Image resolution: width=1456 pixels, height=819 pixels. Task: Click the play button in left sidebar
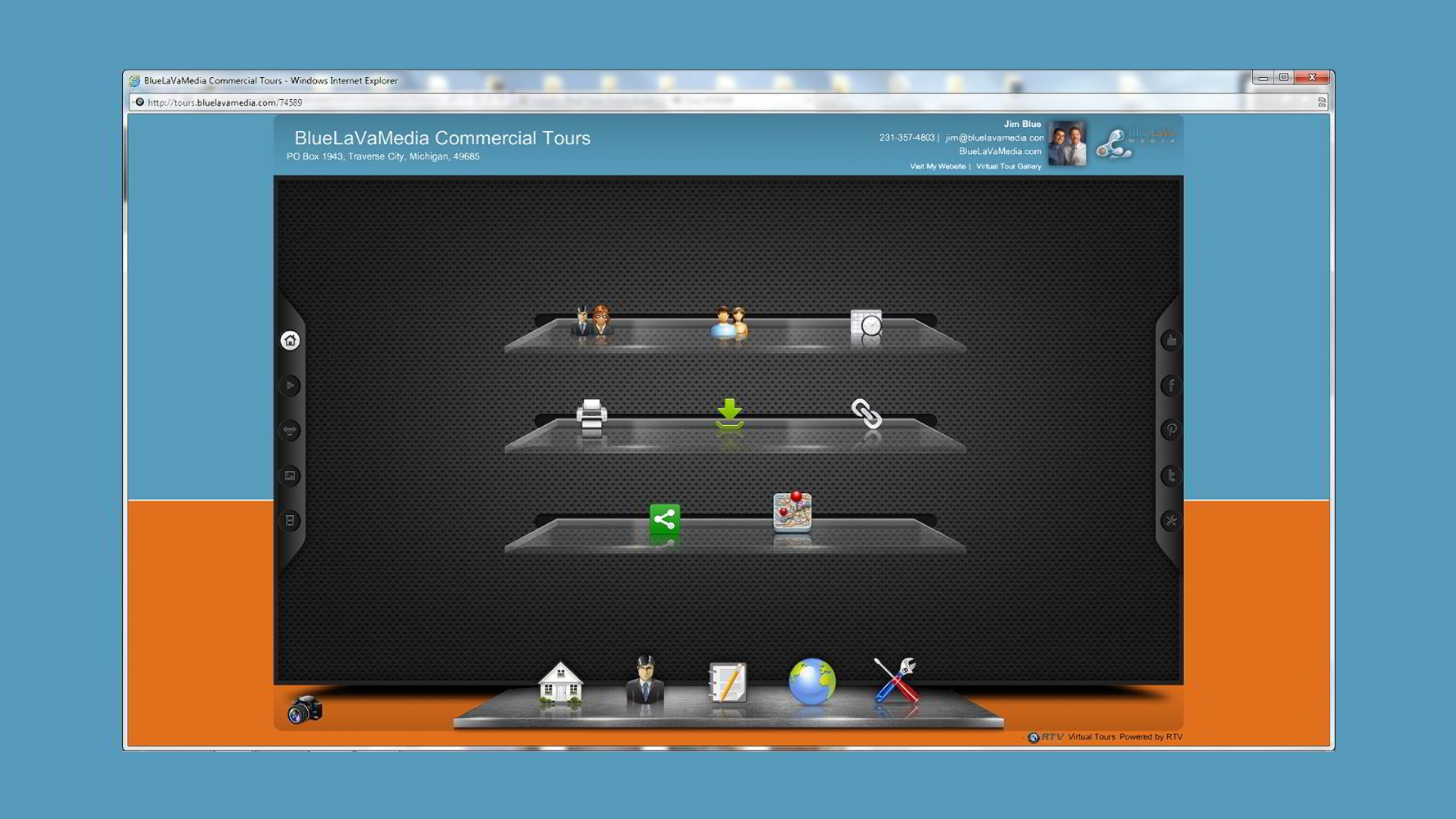(290, 386)
